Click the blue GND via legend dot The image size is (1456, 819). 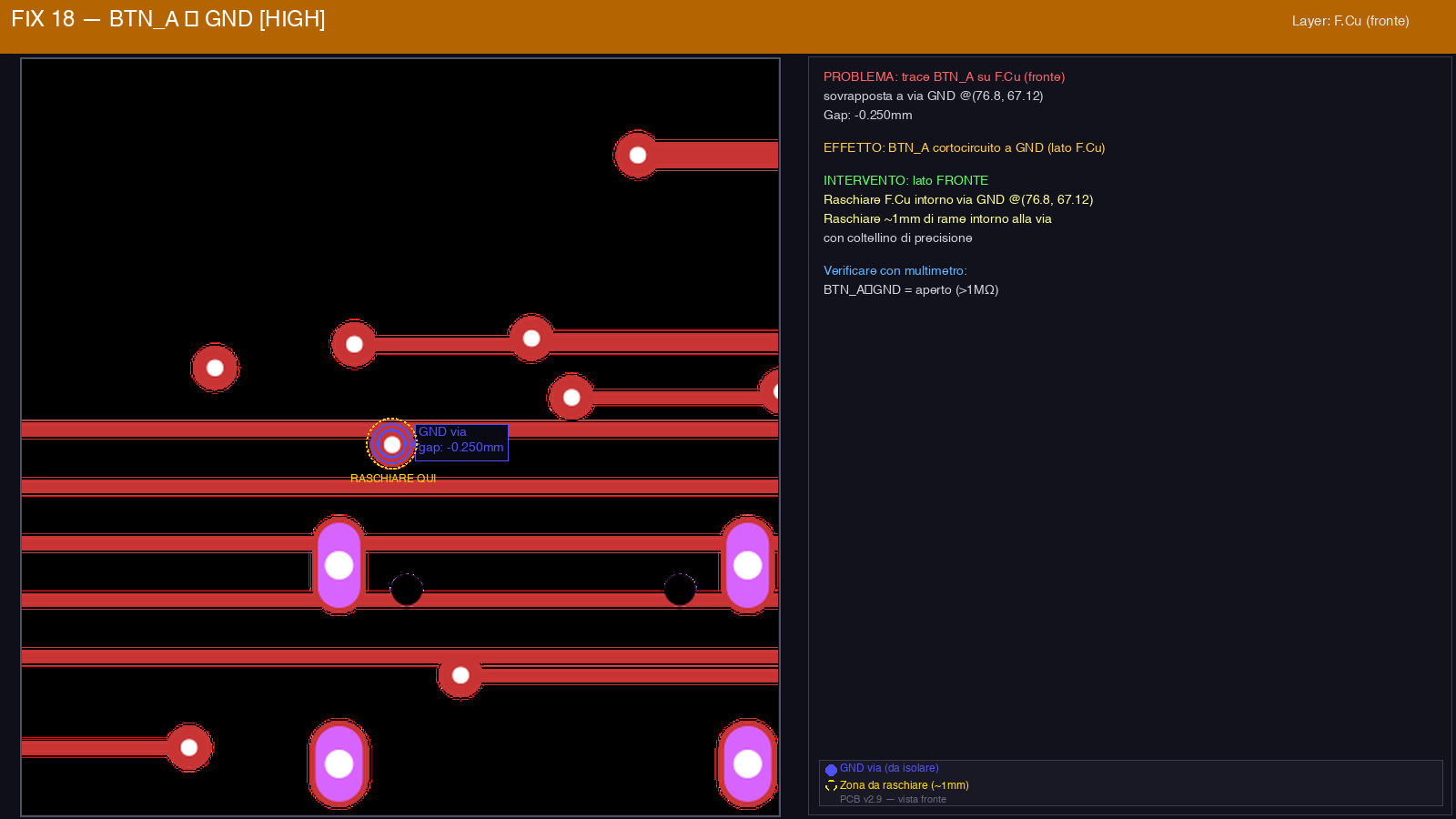(x=831, y=770)
